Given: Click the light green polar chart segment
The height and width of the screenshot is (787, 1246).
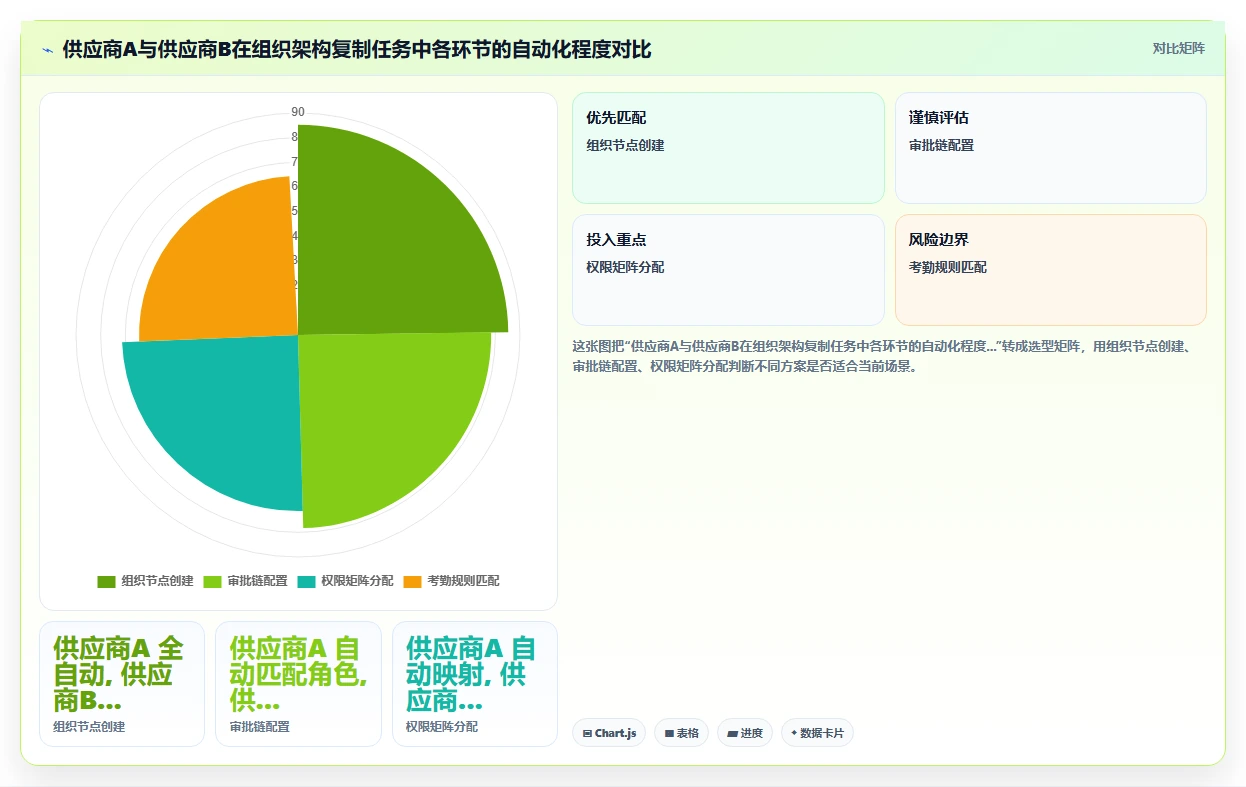Looking at the screenshot, I should (x=385, y=420).
